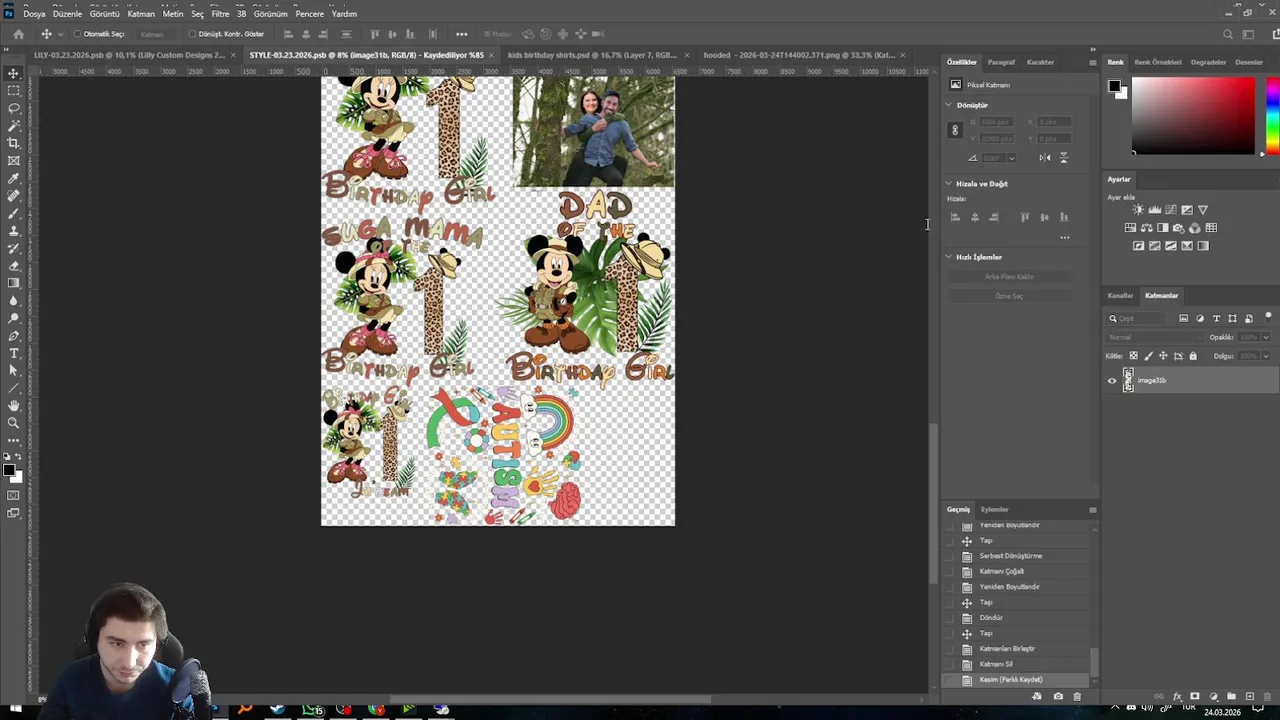Viewport: 1280px width, 720px height.
Task: Select the Eyedropper tool
Action: (x=13, y=178)
